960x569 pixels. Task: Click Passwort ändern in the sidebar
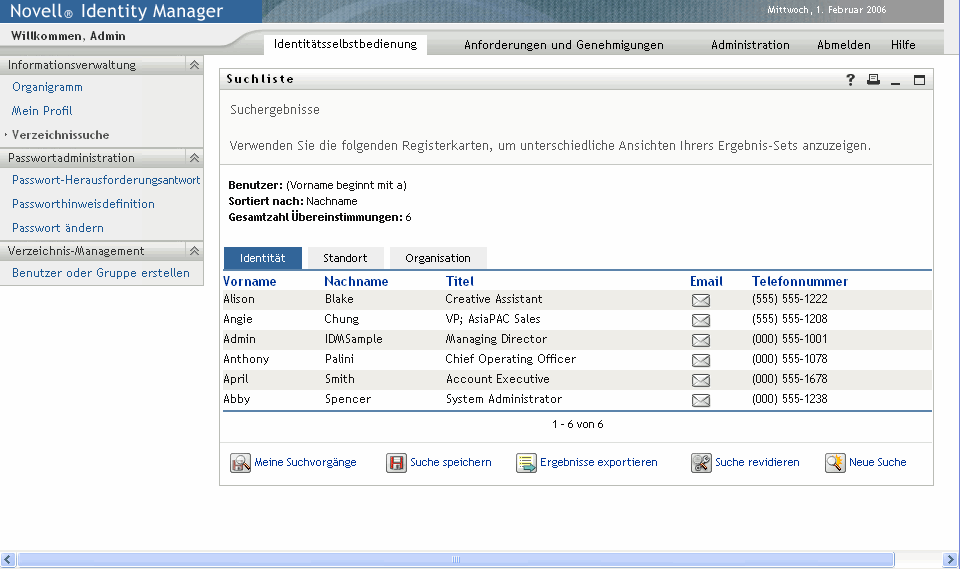pos(58,228)
